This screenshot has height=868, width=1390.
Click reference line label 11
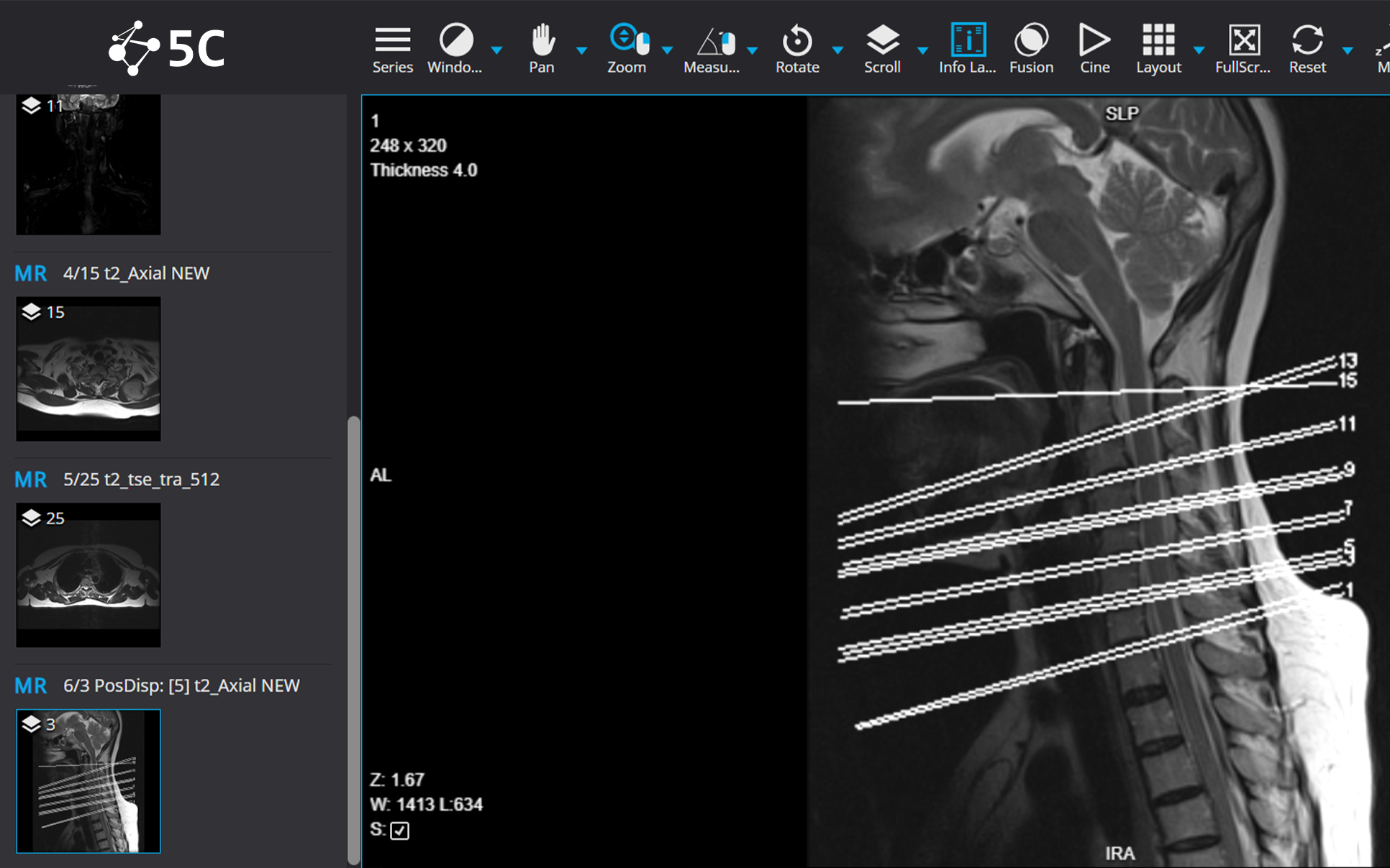(x=1347, y=424)
